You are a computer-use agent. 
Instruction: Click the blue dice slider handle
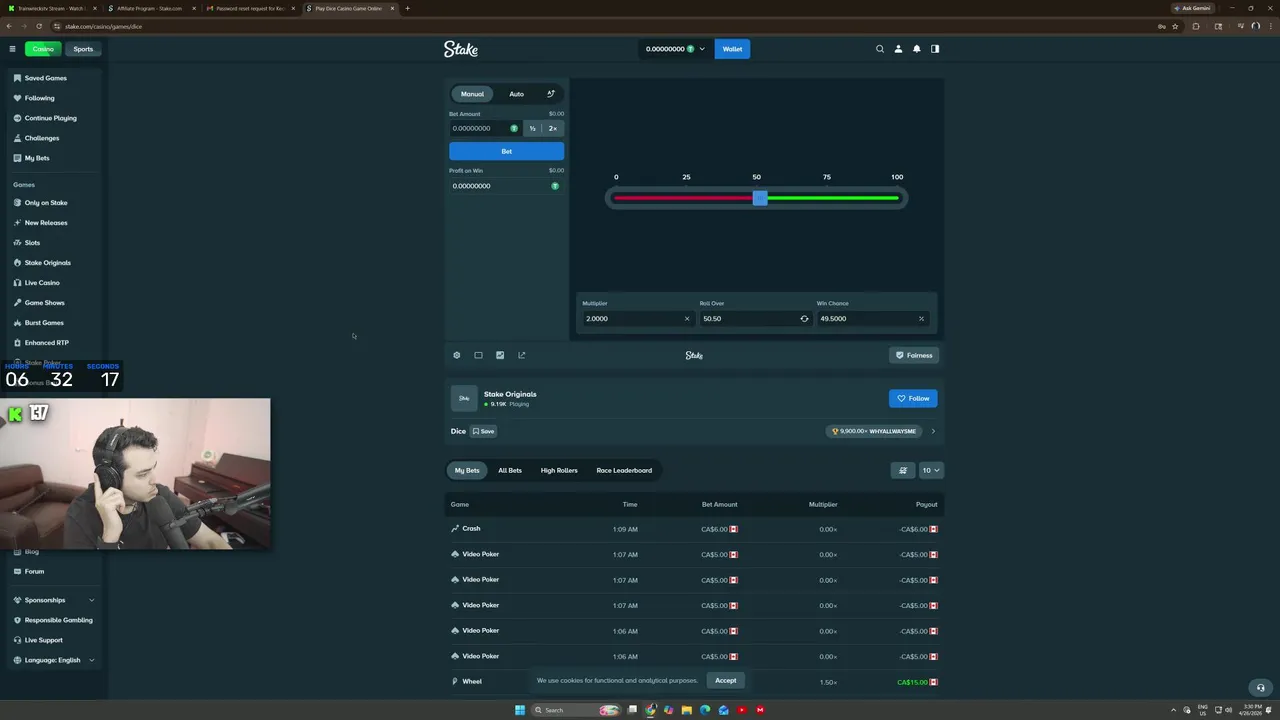(760, 198)
